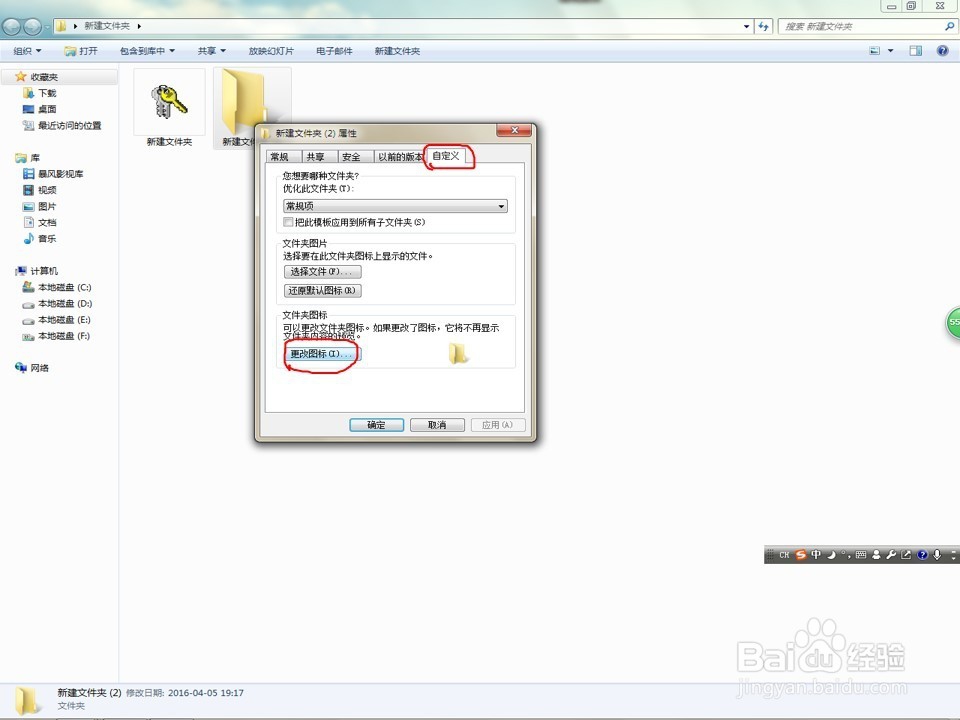This screenshot has height=720, width=960.
Task: Click the refresh button beside address bar
Action: point(763,26)
